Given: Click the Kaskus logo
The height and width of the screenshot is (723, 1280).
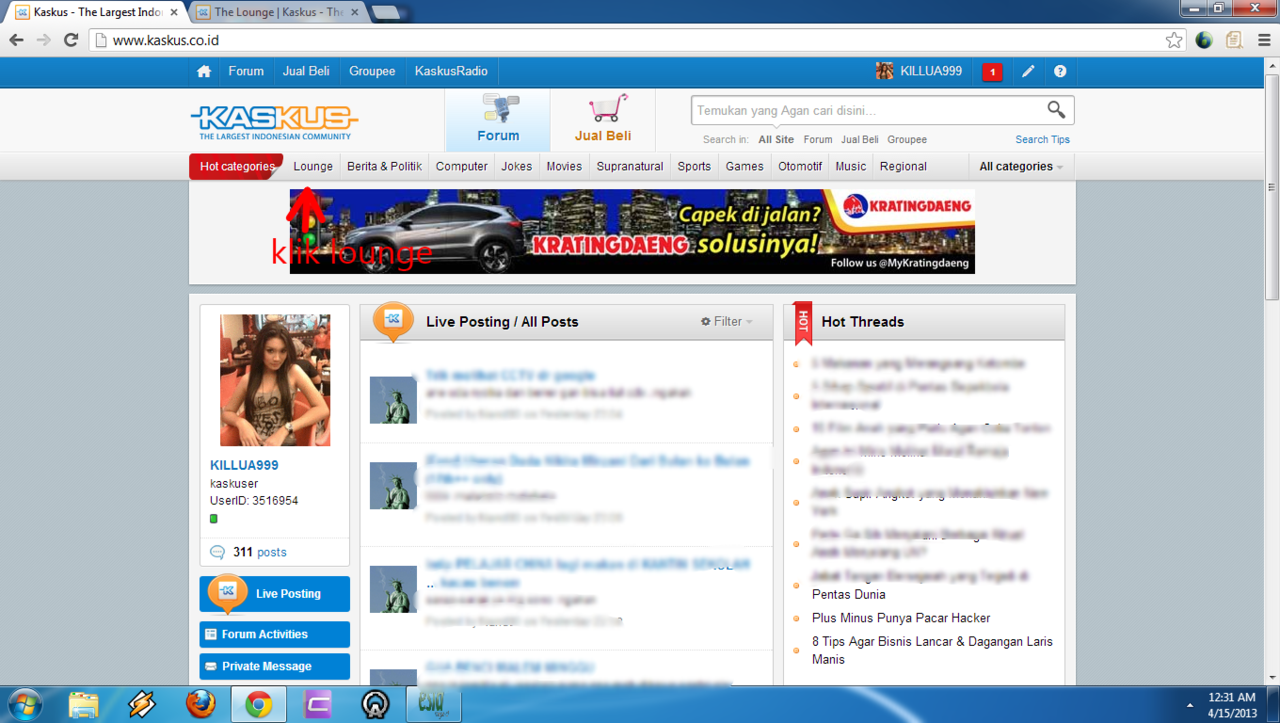Looking at the screenshot, I should [x=274, y=122].
